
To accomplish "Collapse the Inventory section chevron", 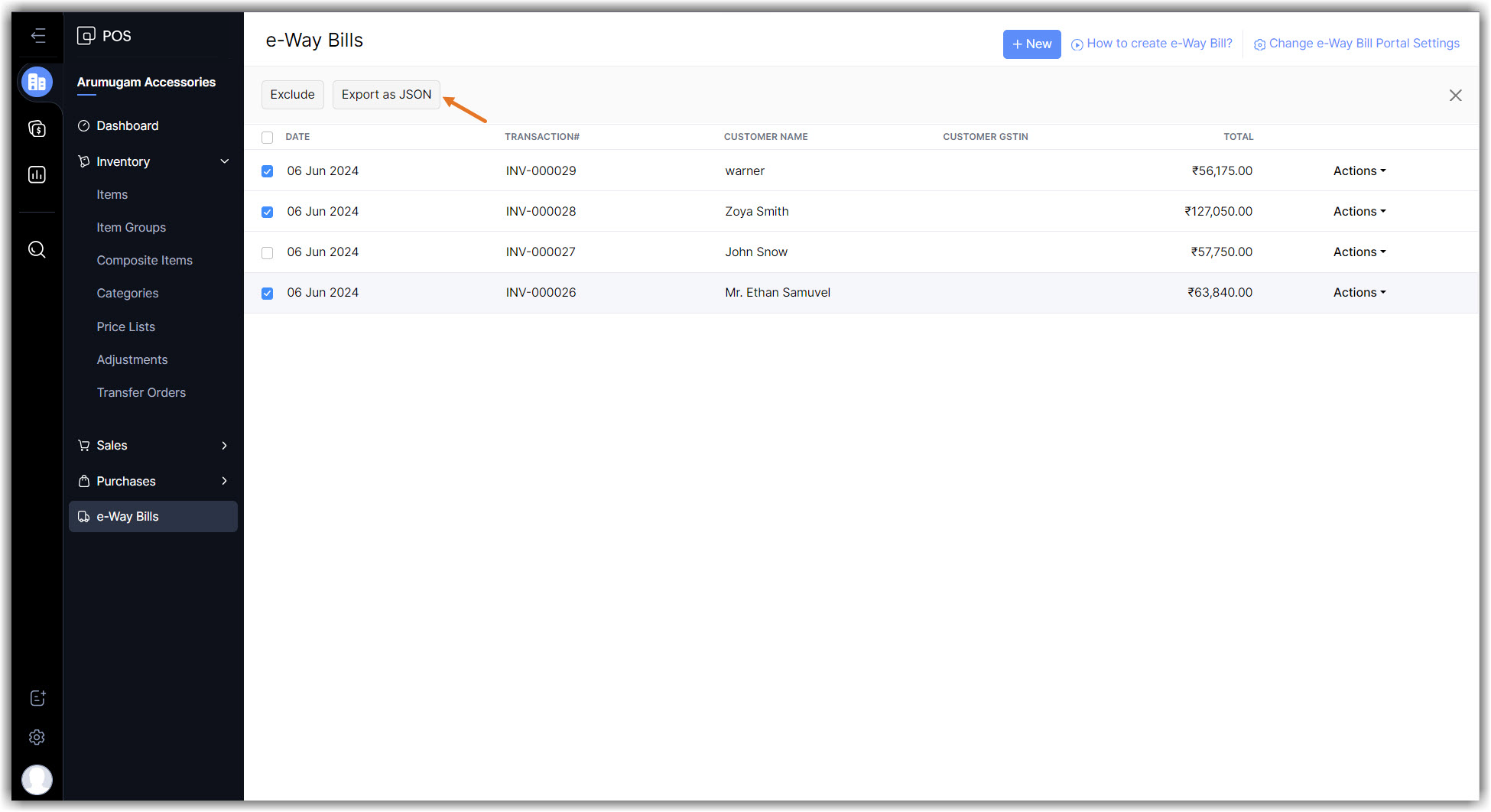I will [225, 161].
